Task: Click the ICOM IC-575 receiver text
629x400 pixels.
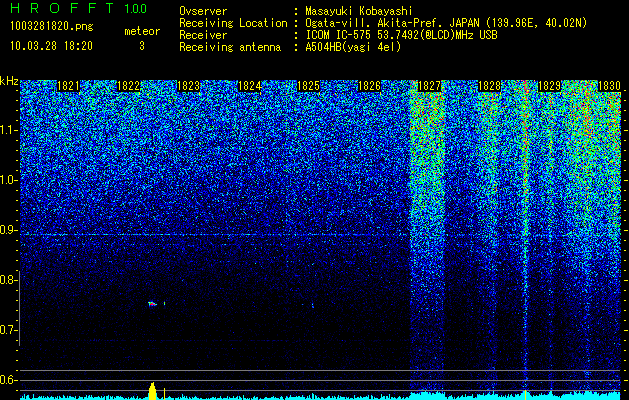Action: coord(401,35)
